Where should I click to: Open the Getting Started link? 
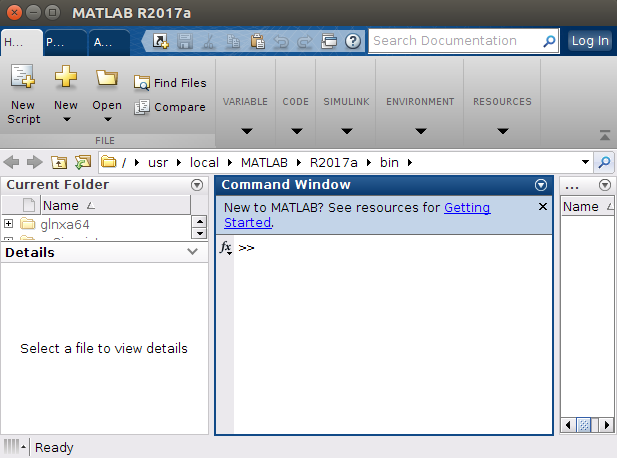click(467, 207)
